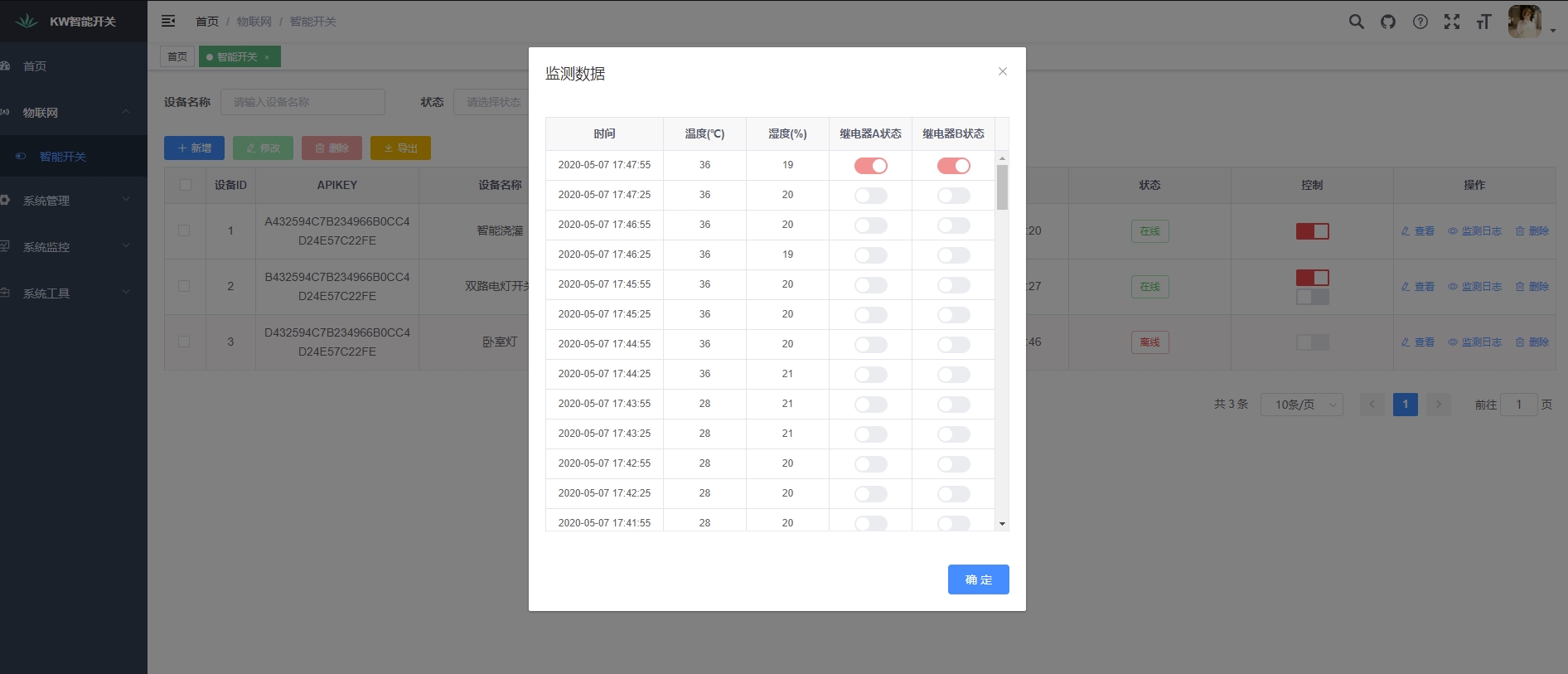This screenshot has width=1568, height=674.
Task: Toggle the top control switch of device 2
Action: tap(1313, 278)
